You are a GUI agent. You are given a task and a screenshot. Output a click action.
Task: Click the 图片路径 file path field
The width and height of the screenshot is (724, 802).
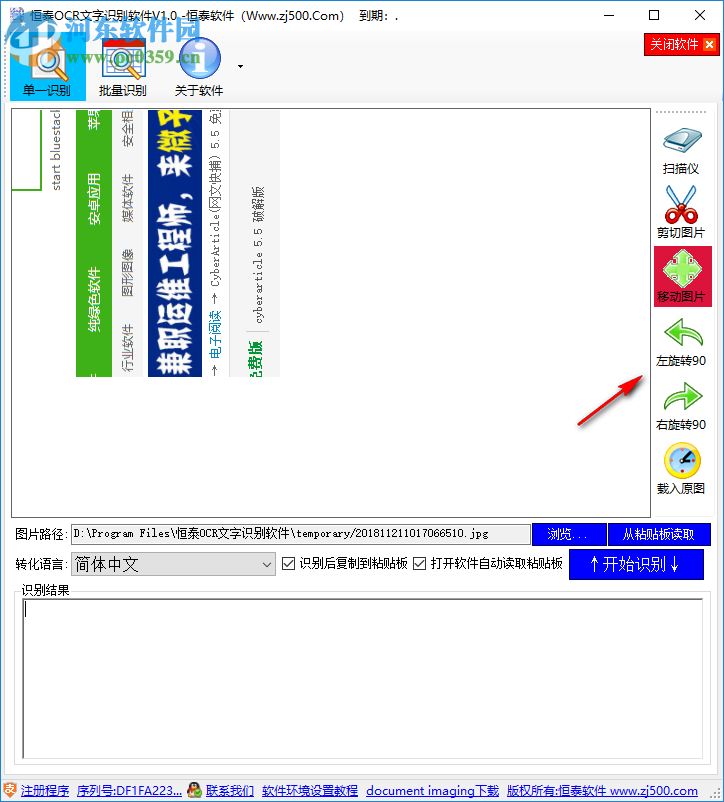point(300,534)
